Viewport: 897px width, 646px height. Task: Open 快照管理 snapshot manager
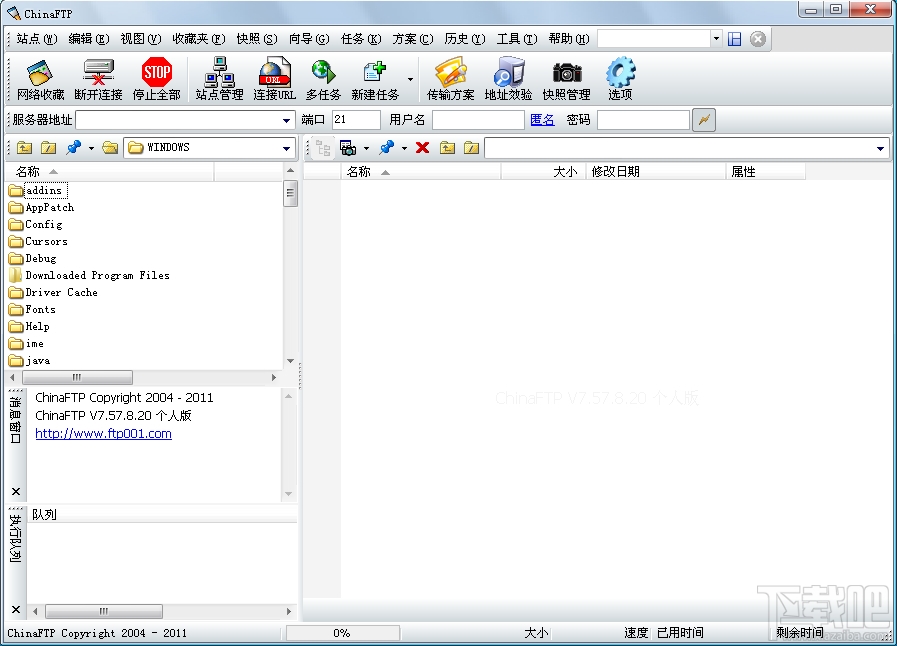point(566,80)
